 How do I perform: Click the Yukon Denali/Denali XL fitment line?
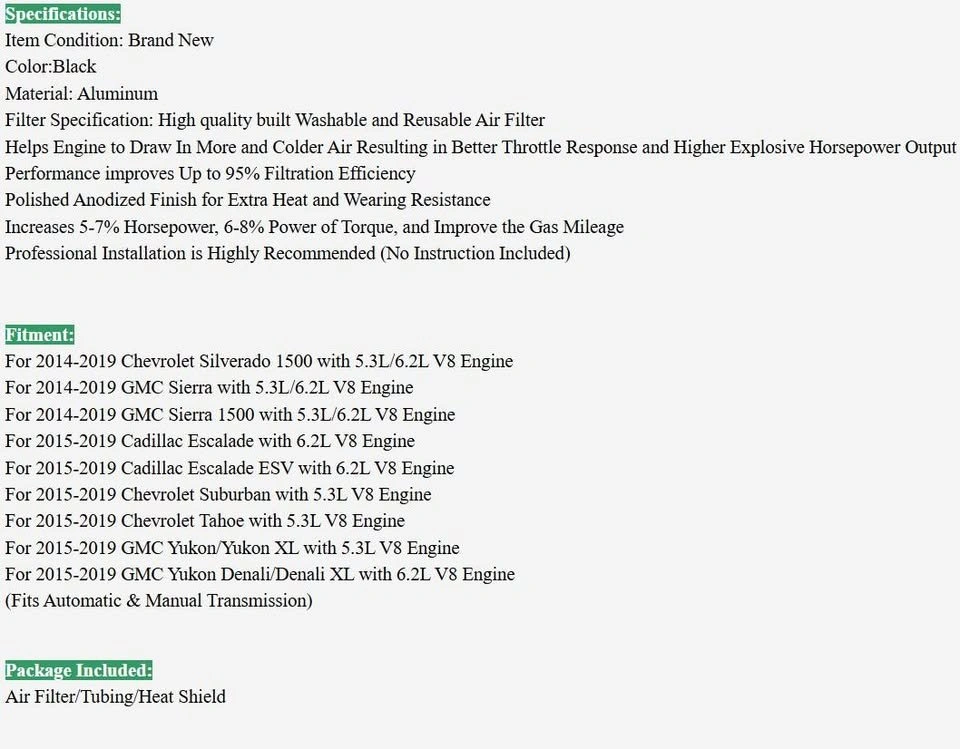(x=260, y=574)
